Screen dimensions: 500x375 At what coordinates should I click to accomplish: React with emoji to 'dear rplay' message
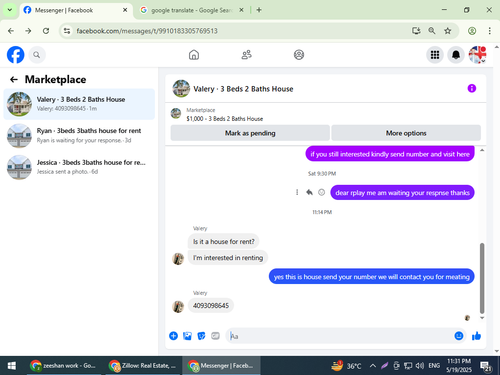(x=321, y=192)
